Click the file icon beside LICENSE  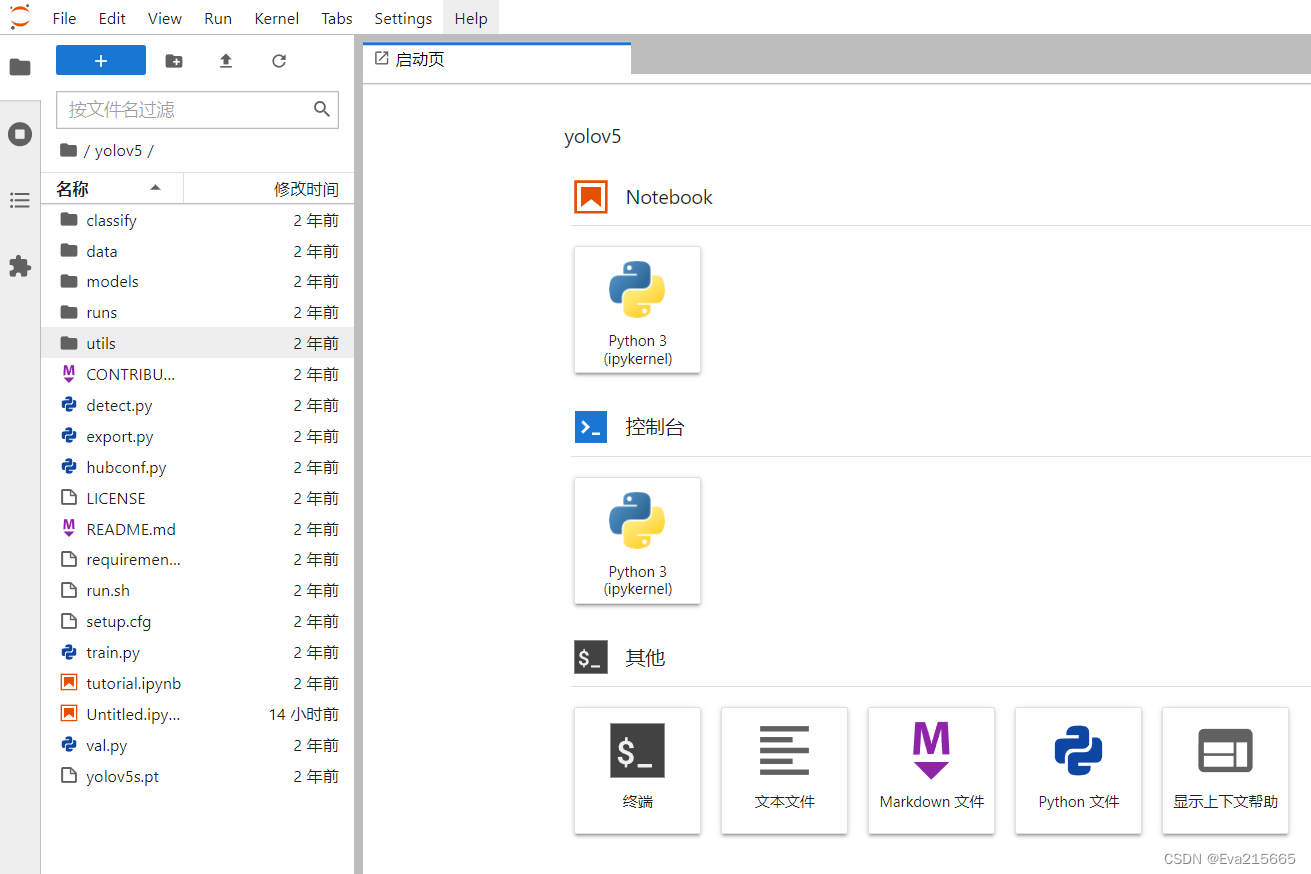(69, 498)
